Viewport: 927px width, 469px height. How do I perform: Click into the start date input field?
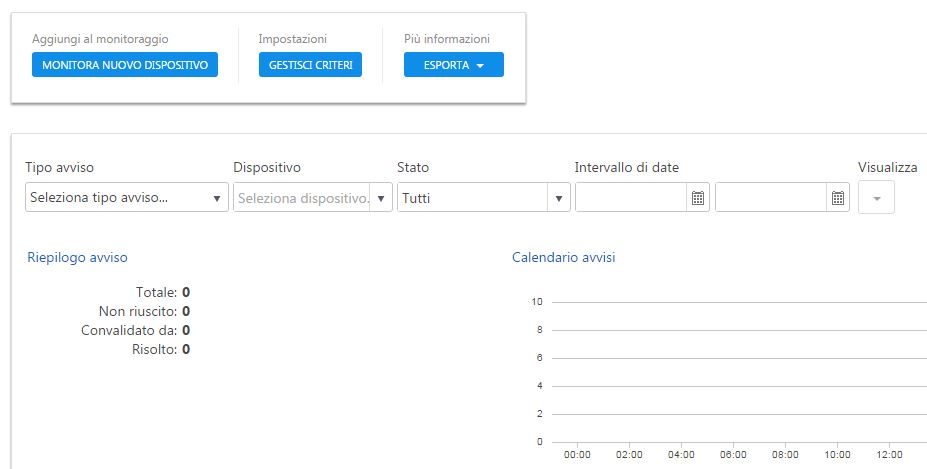[631, 198]
